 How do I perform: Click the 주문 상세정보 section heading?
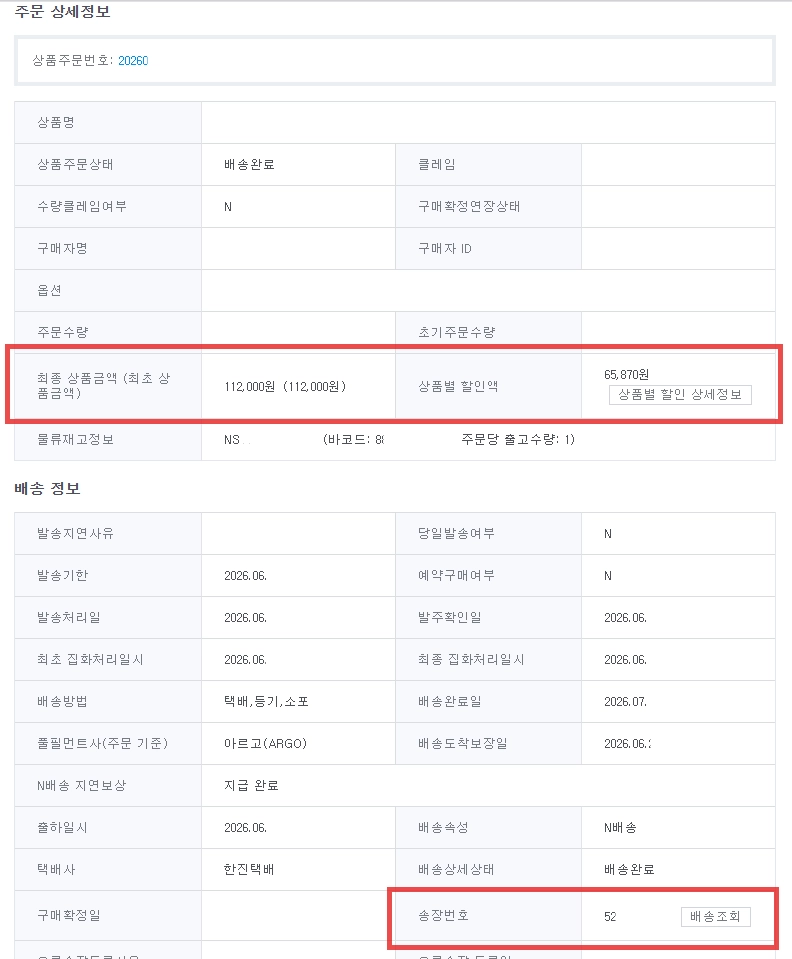[62, 12]
